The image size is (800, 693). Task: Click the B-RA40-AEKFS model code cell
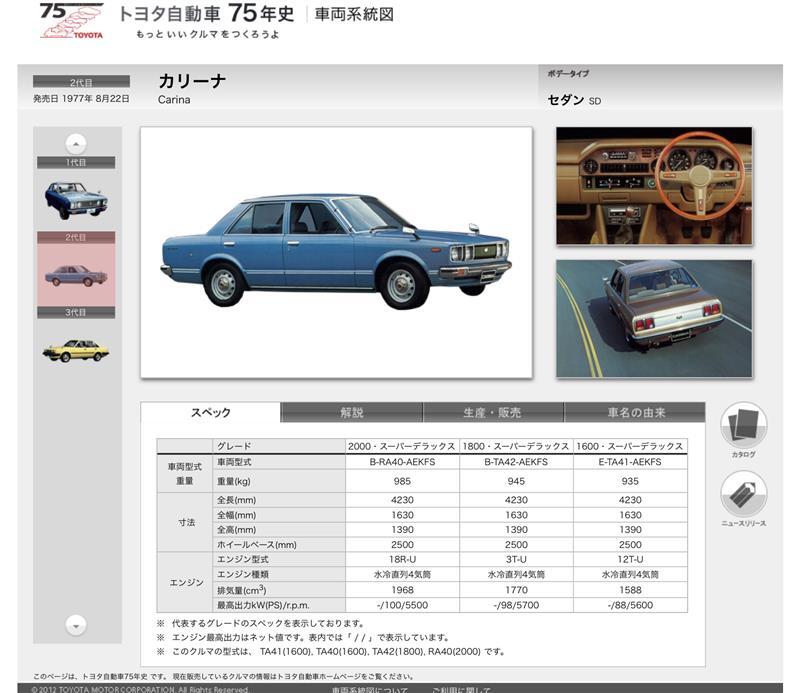402,462
